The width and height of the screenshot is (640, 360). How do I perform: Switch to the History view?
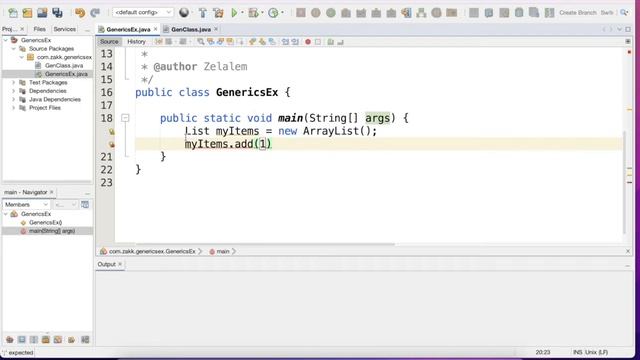136,42
